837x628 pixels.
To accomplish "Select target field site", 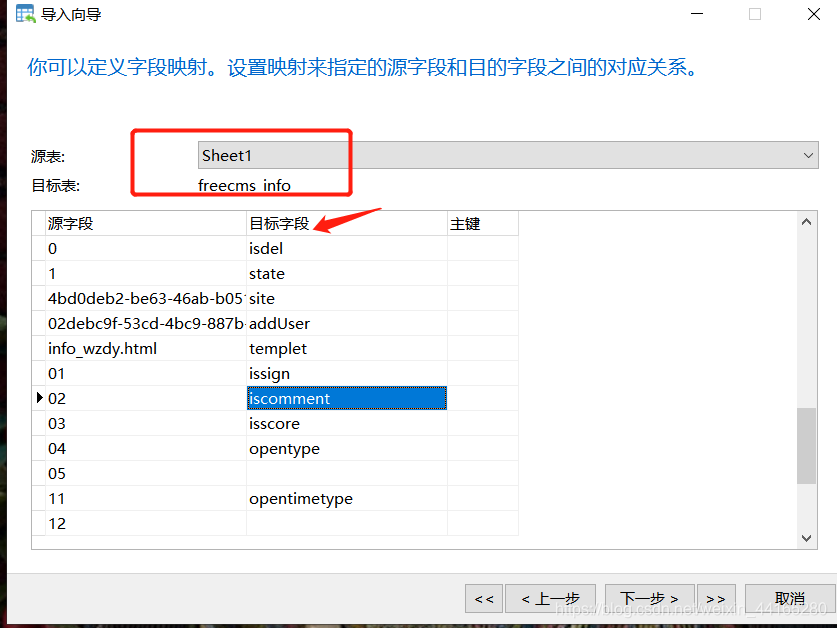I will pyautogui.click(x=347, y=299).
